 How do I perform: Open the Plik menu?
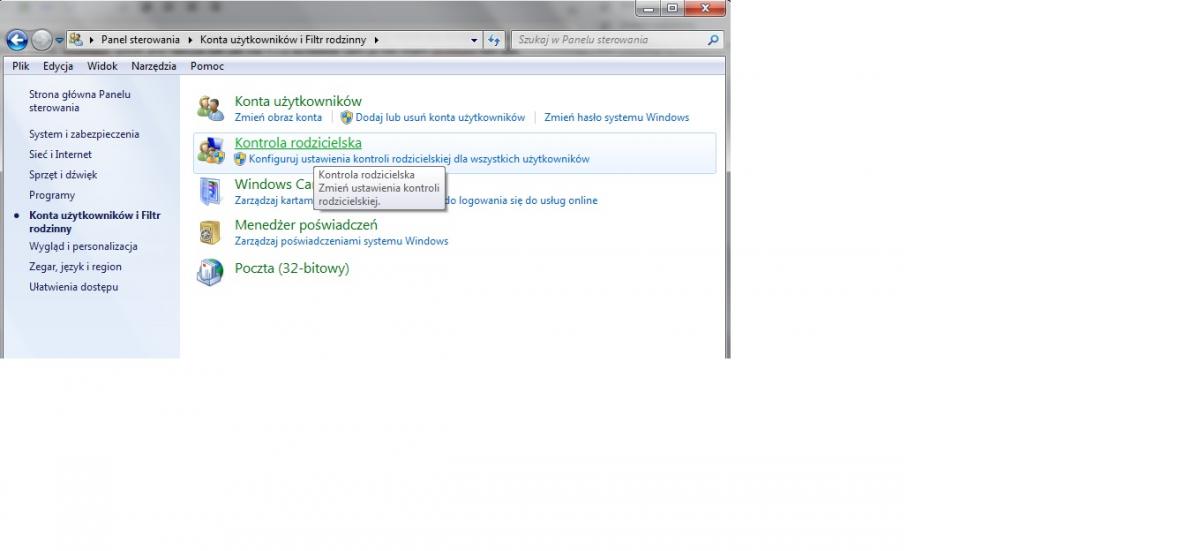click(x=21, y=66)
